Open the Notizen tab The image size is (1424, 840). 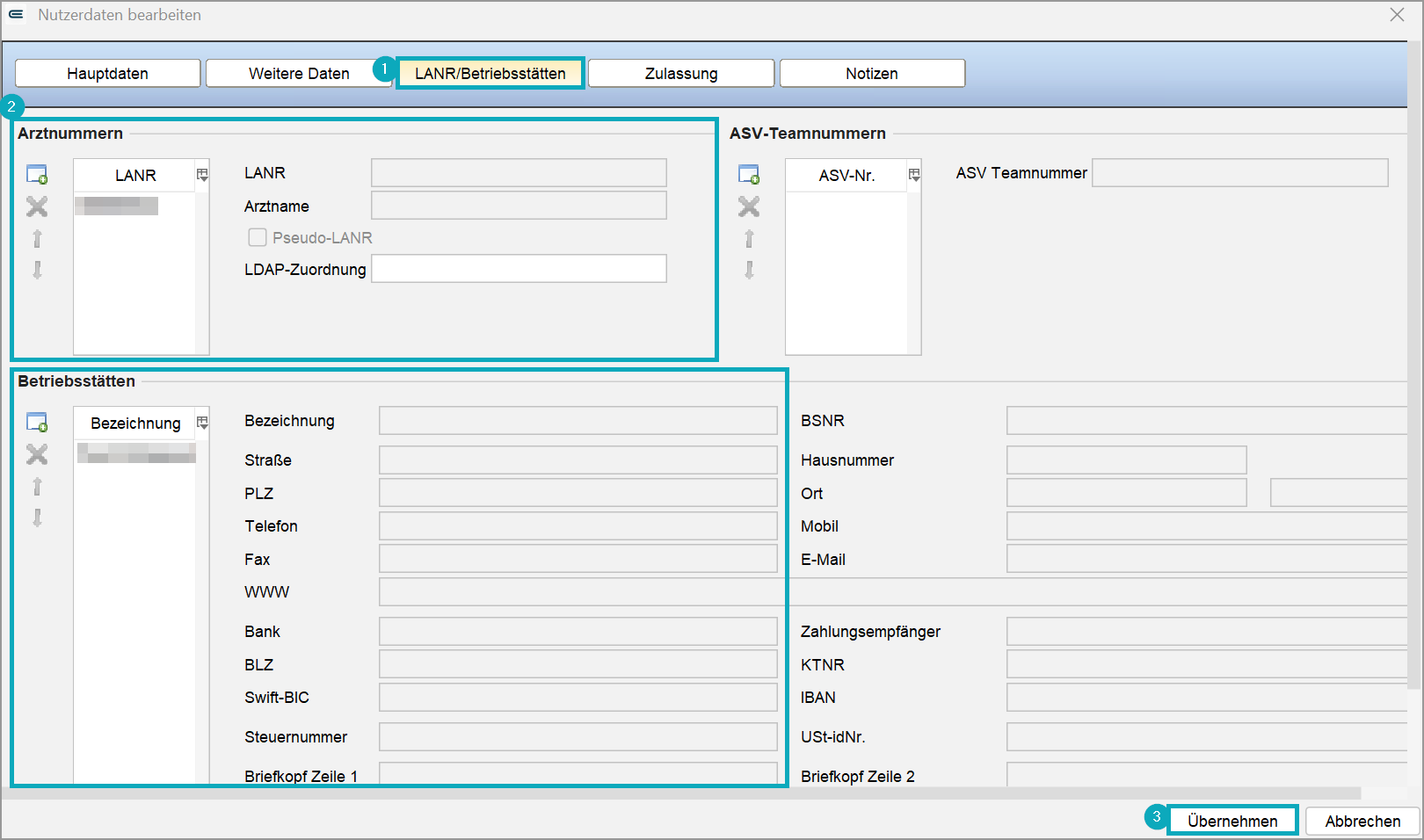pyautogui.click(x=872, y=73)
